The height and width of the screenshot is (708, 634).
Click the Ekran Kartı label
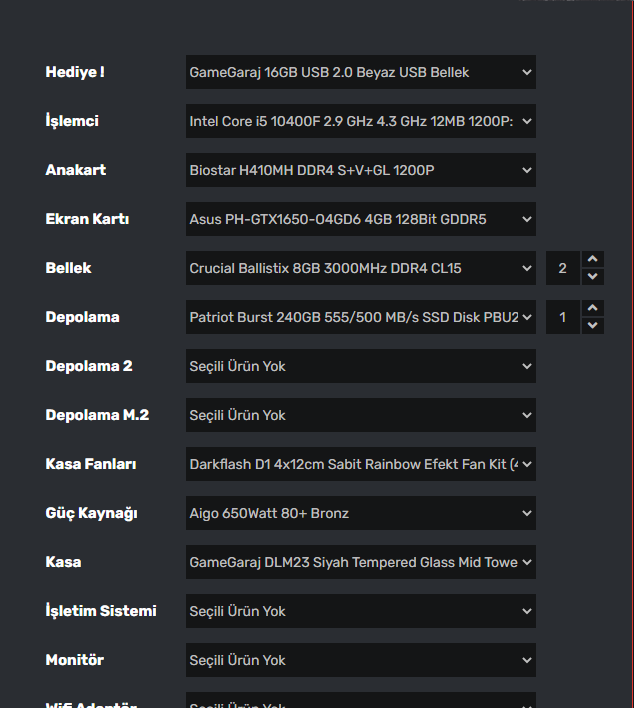click(x=87, y=219)
